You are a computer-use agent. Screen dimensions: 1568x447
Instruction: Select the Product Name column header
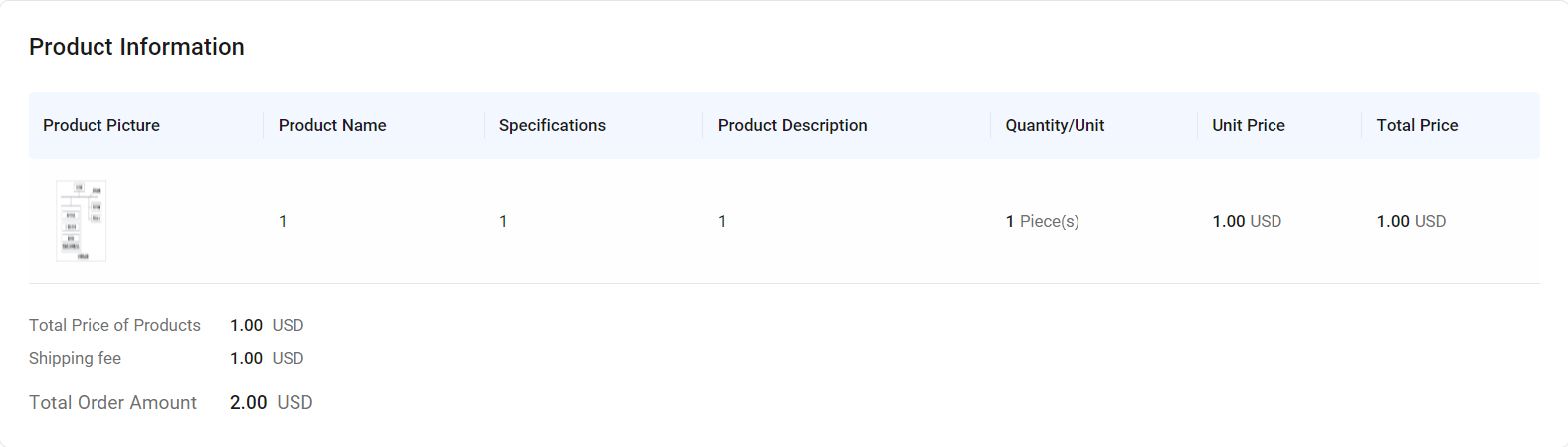[x=332, y=125]
